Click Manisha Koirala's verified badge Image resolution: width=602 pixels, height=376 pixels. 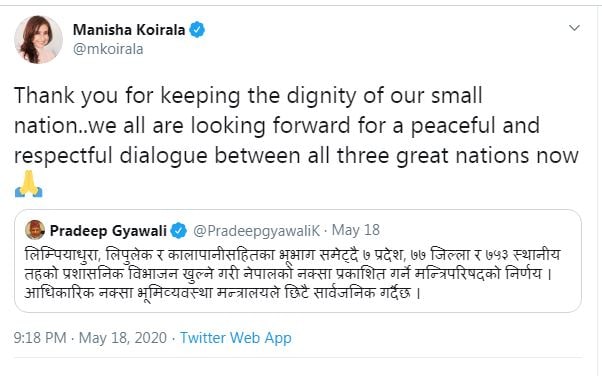pyautogui.click(x=197, y=30)
